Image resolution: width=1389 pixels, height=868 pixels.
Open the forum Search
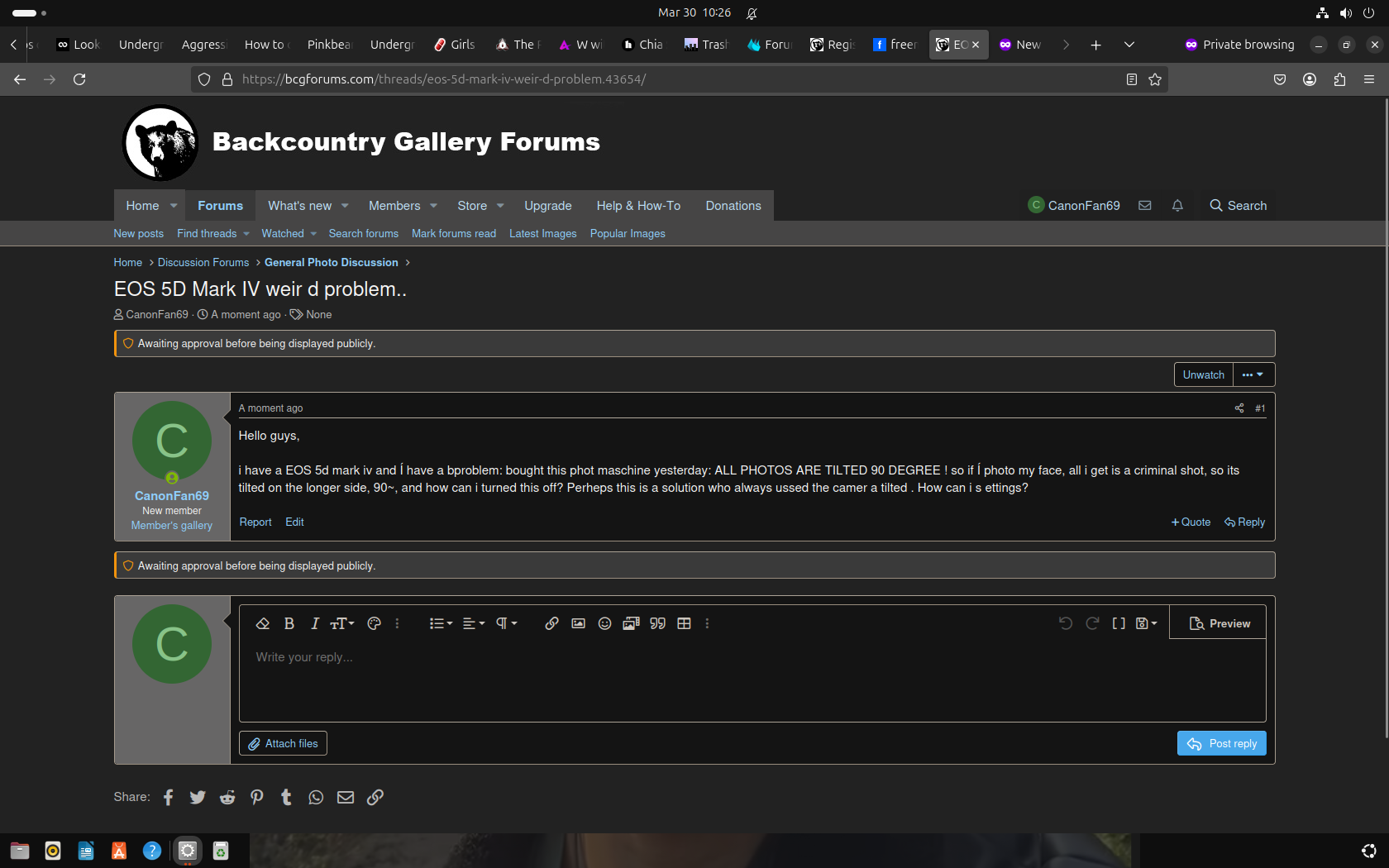(1238, 205)
